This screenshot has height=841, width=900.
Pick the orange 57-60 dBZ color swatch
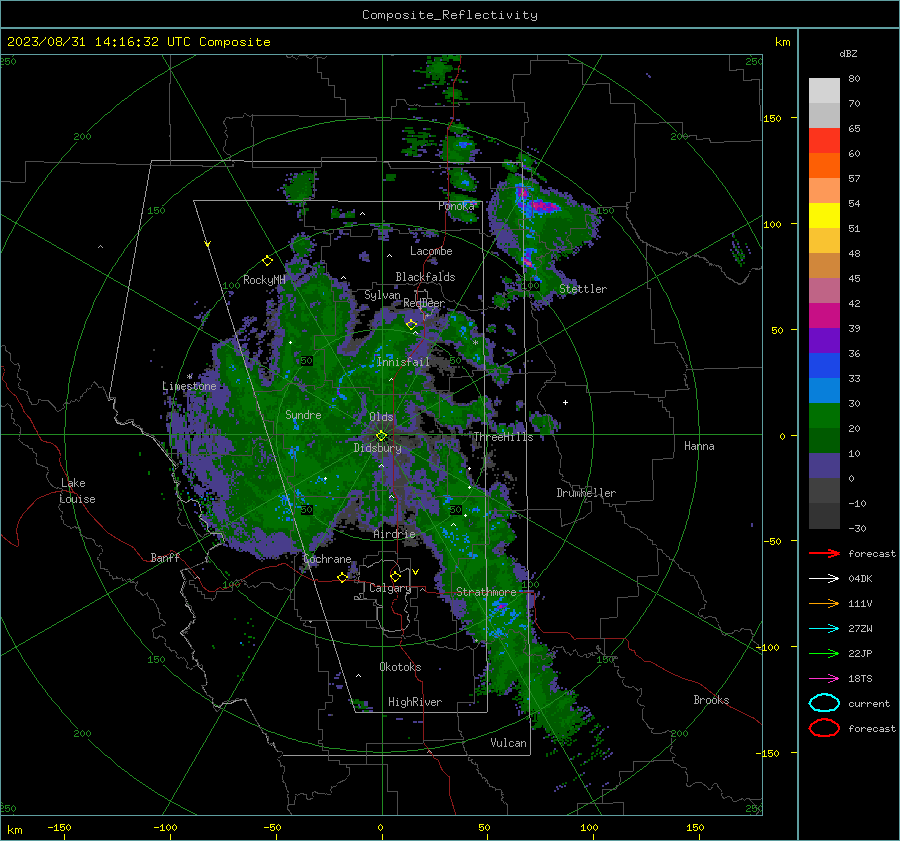pos(824,165)
